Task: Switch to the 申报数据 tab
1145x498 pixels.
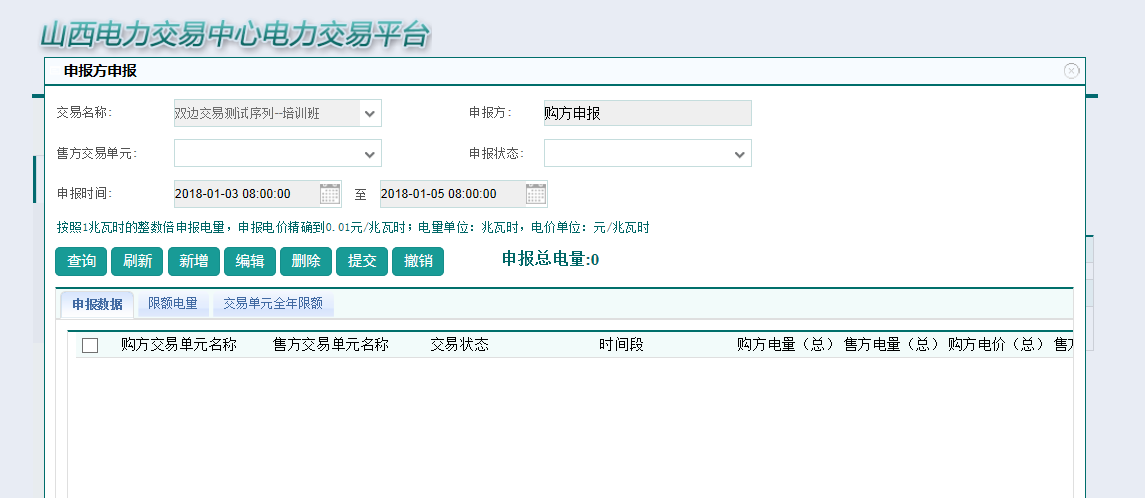Action: [x=97, y=304]
